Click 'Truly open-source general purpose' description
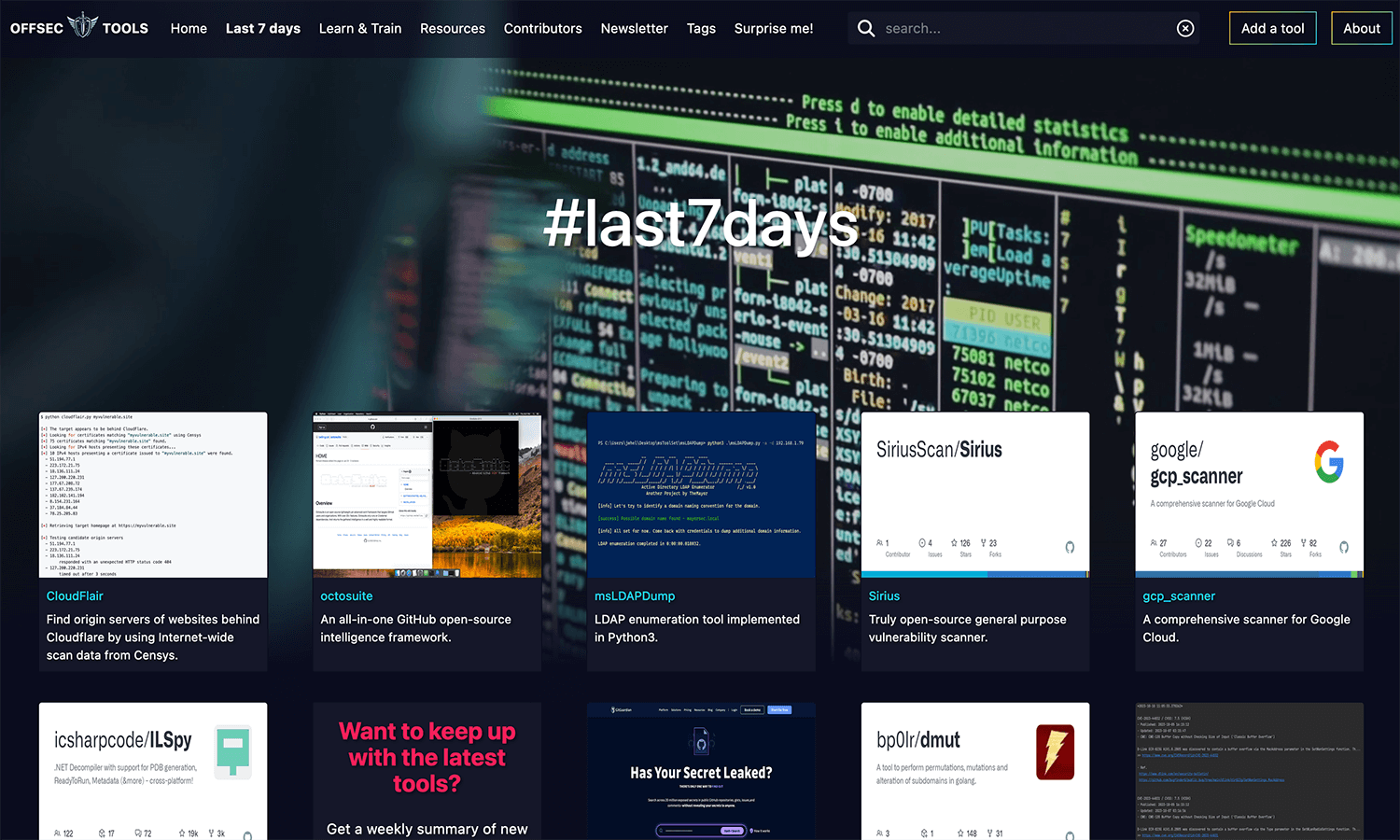1400x840 pixels. tap(968, 628)
